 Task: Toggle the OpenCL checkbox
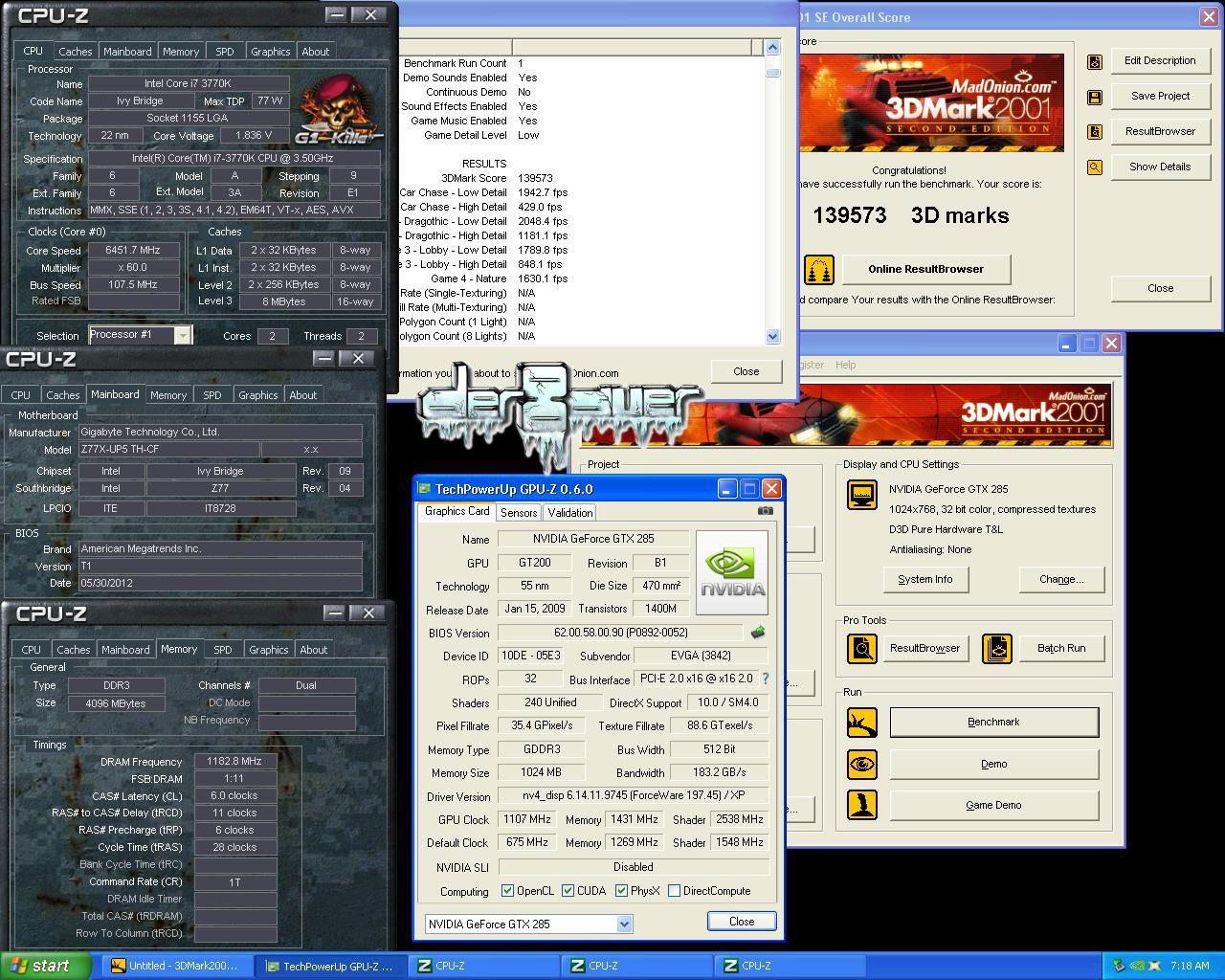507,891
